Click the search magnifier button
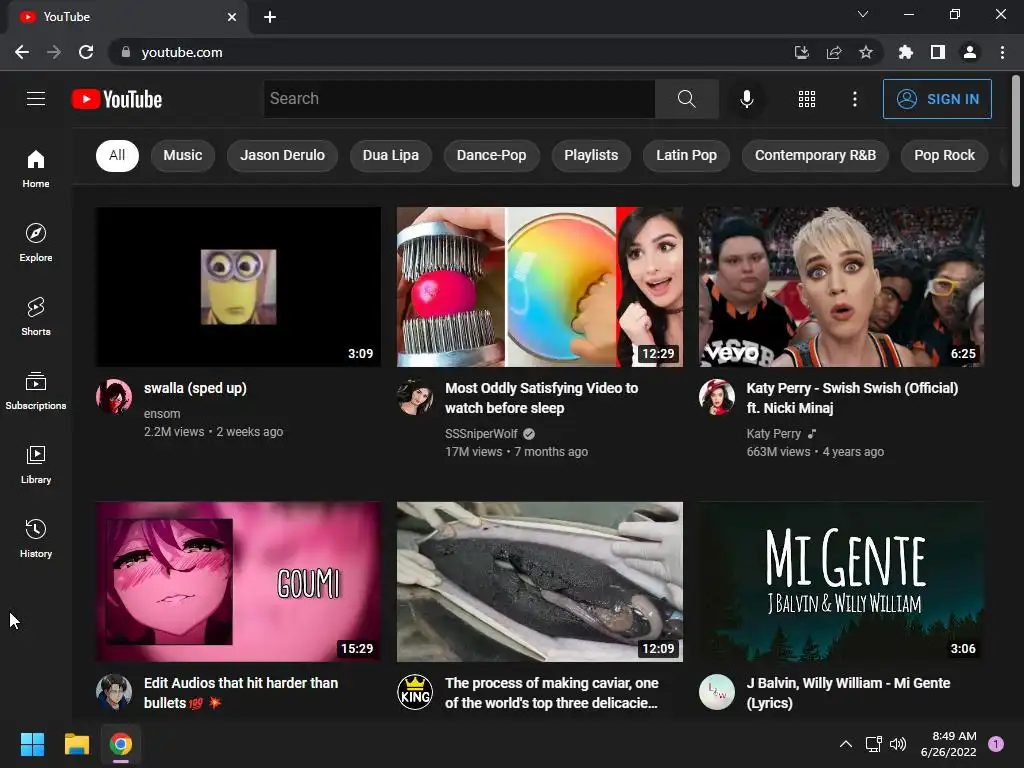Image resolution: width=1024 pixels, height=768 pixels. (x=686, y=99)
